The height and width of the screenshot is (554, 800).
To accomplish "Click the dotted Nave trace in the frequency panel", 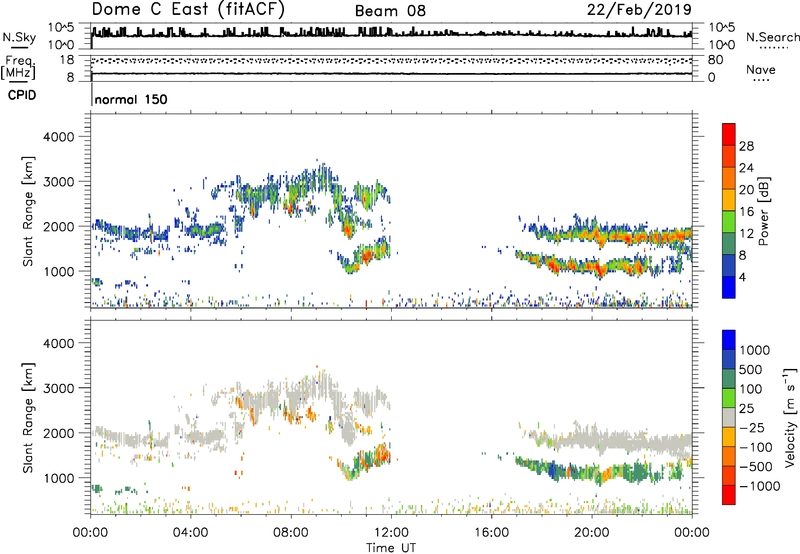I will (391, 61).
